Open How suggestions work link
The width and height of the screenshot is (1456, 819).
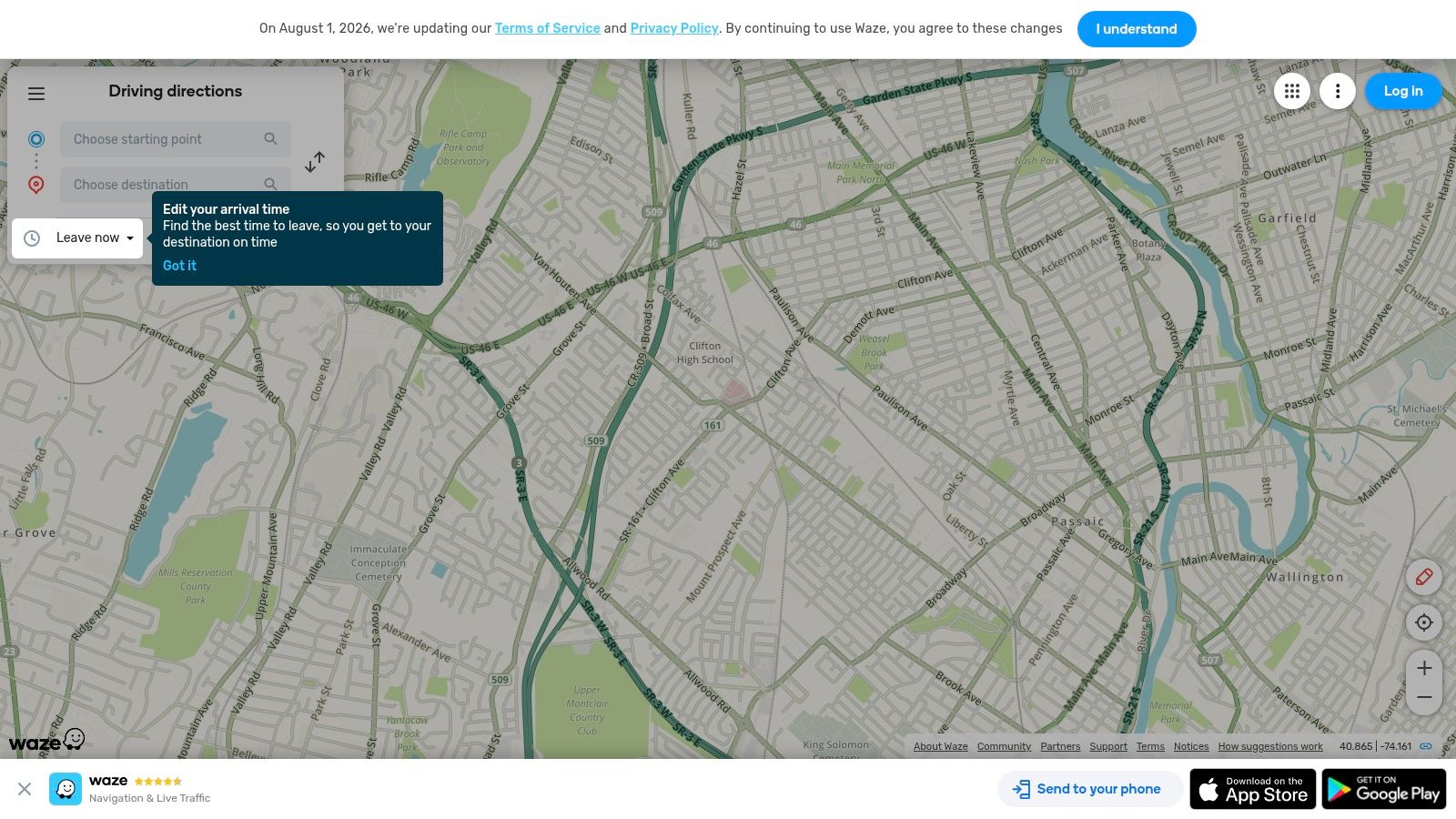point(1270,746)
